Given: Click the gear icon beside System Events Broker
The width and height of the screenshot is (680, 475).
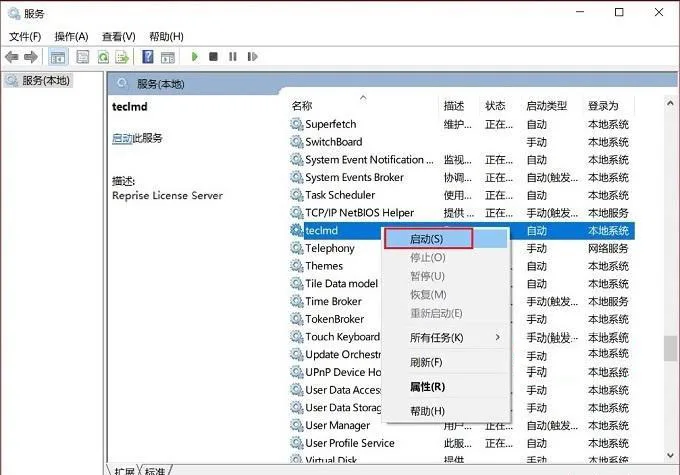Looking at the screenshot, I should pyautogui.click(x=297, y=177).
